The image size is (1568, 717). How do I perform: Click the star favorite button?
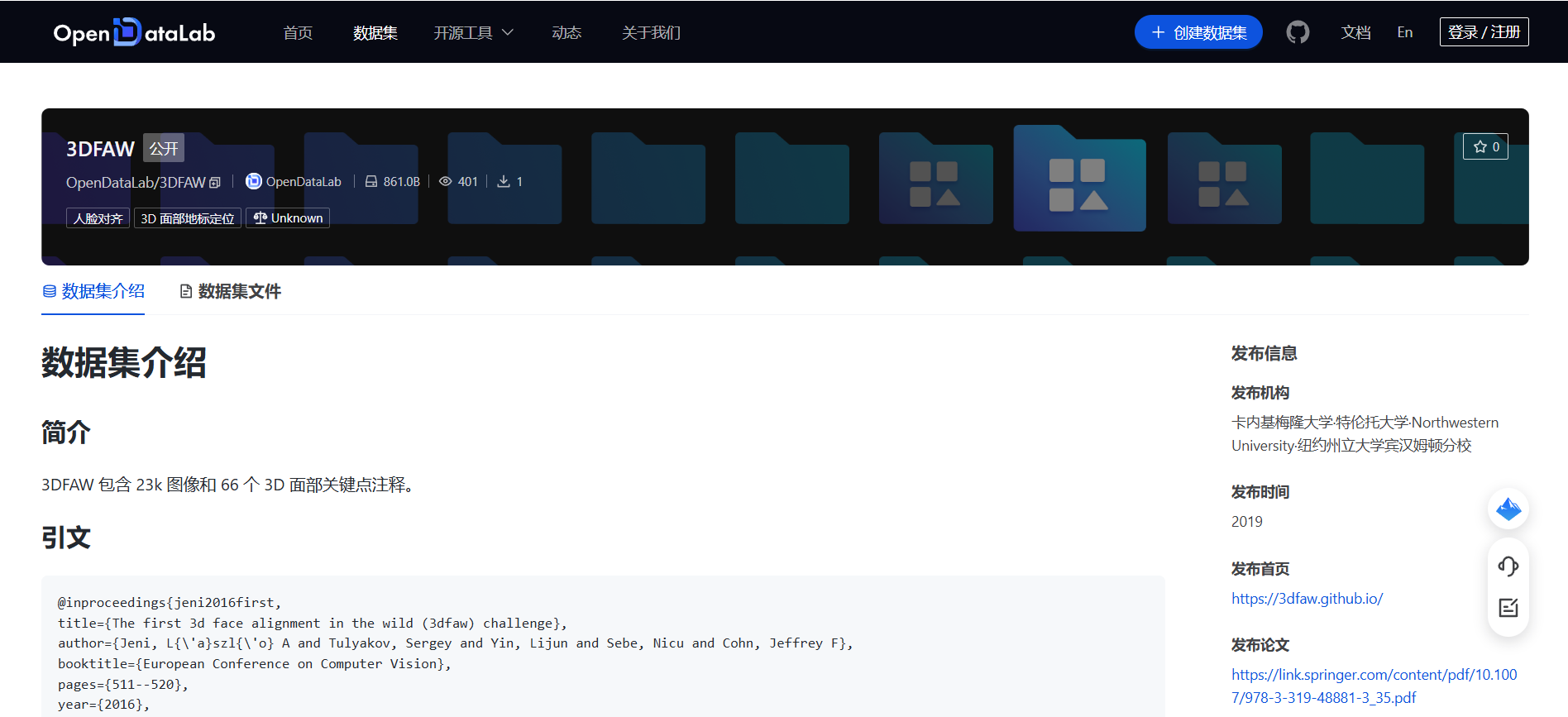(x=1485, y=146)
